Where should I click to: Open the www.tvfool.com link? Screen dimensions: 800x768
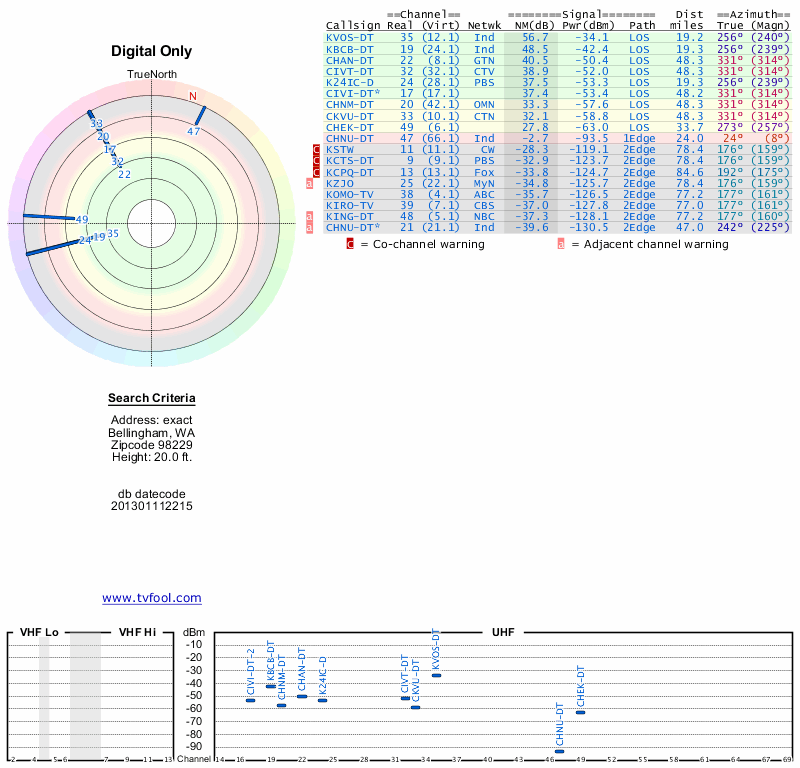[152, 598]
